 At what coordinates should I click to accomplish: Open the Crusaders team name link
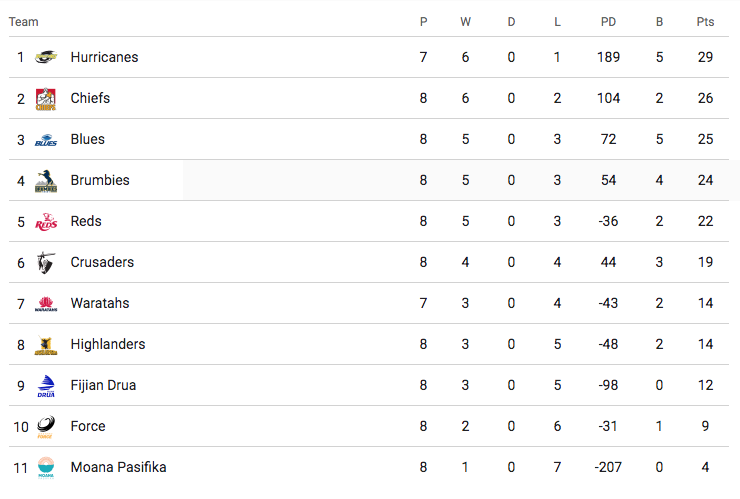tap(102, 262)
